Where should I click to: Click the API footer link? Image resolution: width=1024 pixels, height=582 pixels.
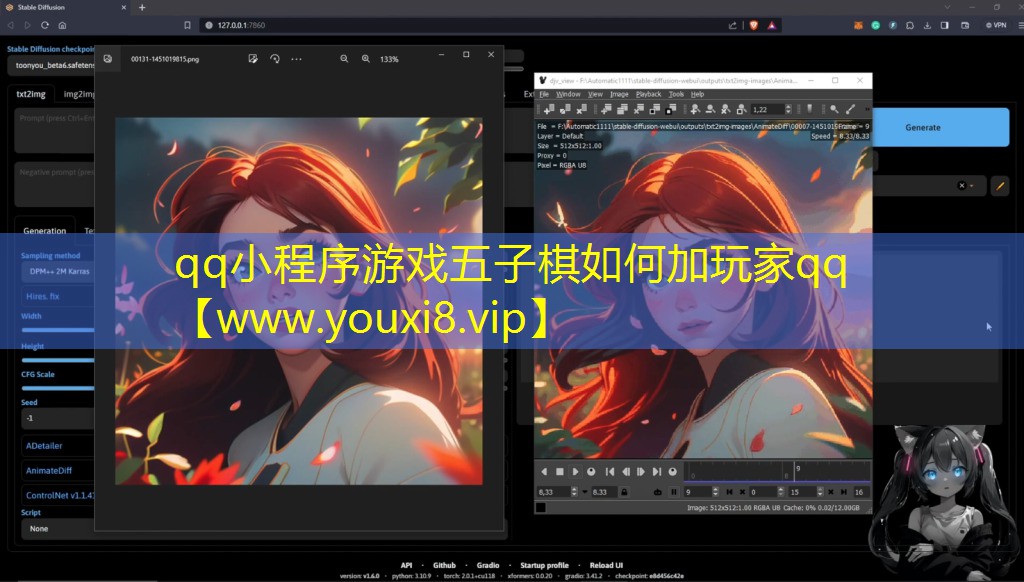pos(406,565)
